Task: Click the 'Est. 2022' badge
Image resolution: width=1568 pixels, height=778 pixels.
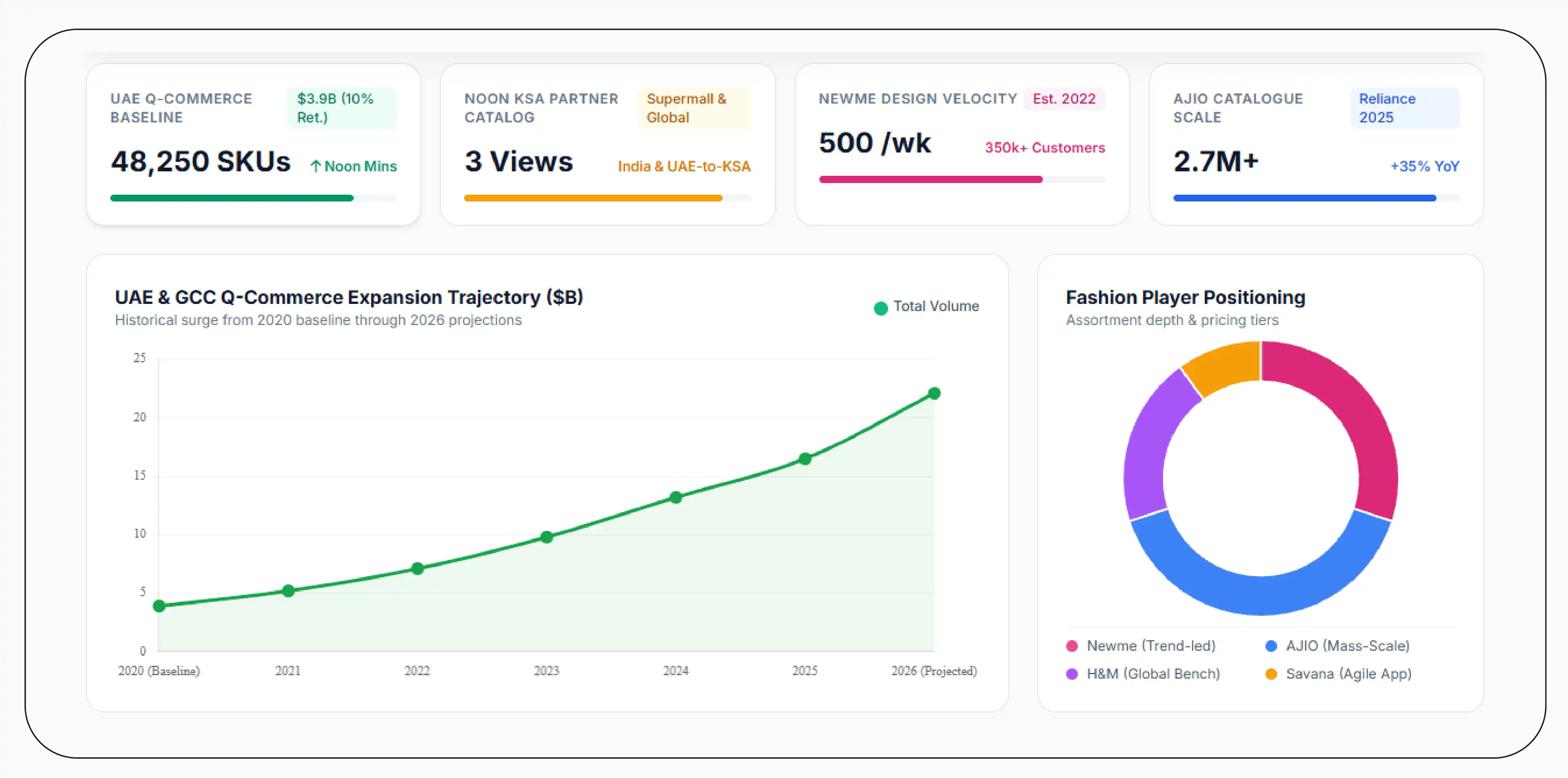Action: click(x=1064, y=99)
